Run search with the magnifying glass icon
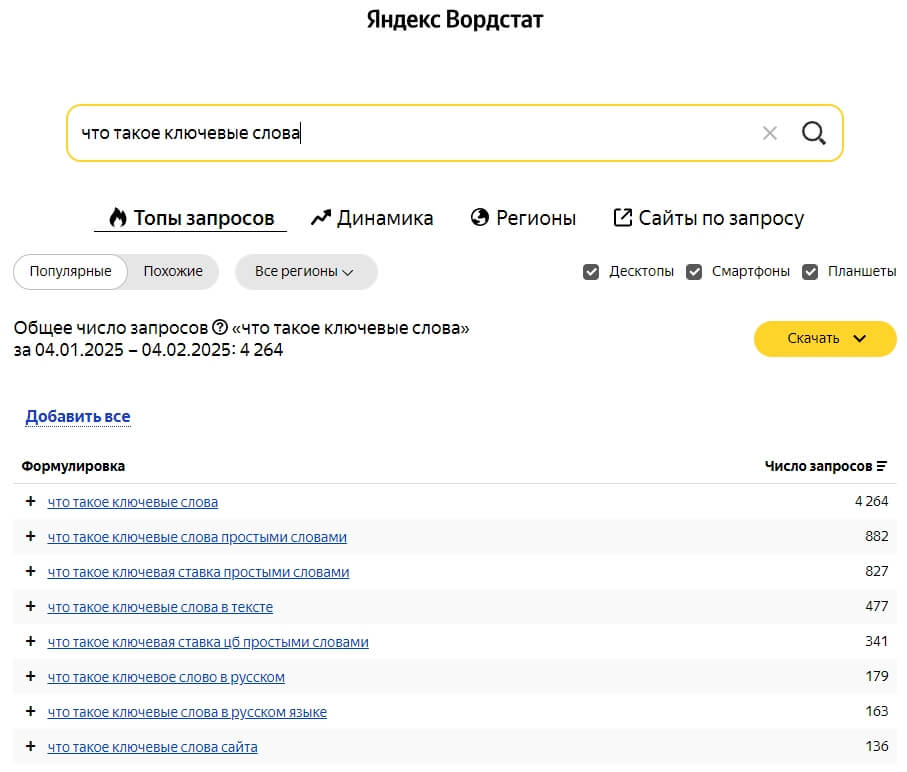 click(x=813, y=133)
